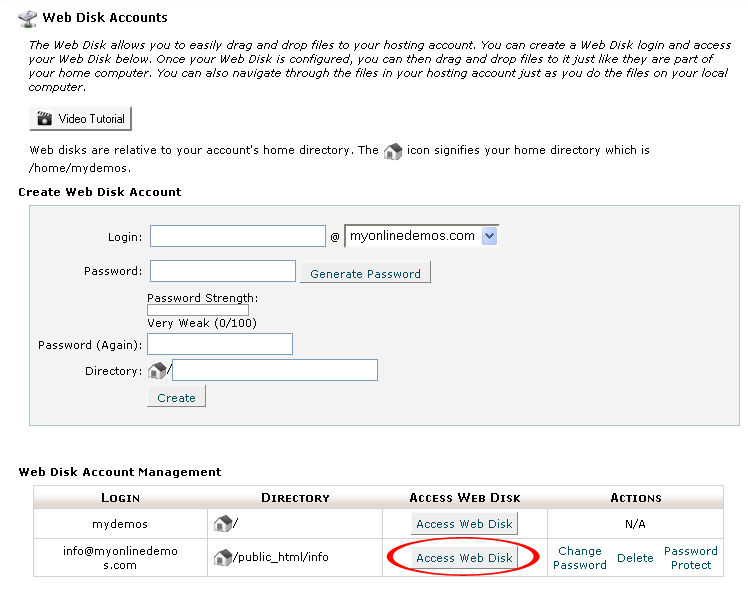748x606 pixels.
Task: Generate a random password
Action: pos(365,272)
